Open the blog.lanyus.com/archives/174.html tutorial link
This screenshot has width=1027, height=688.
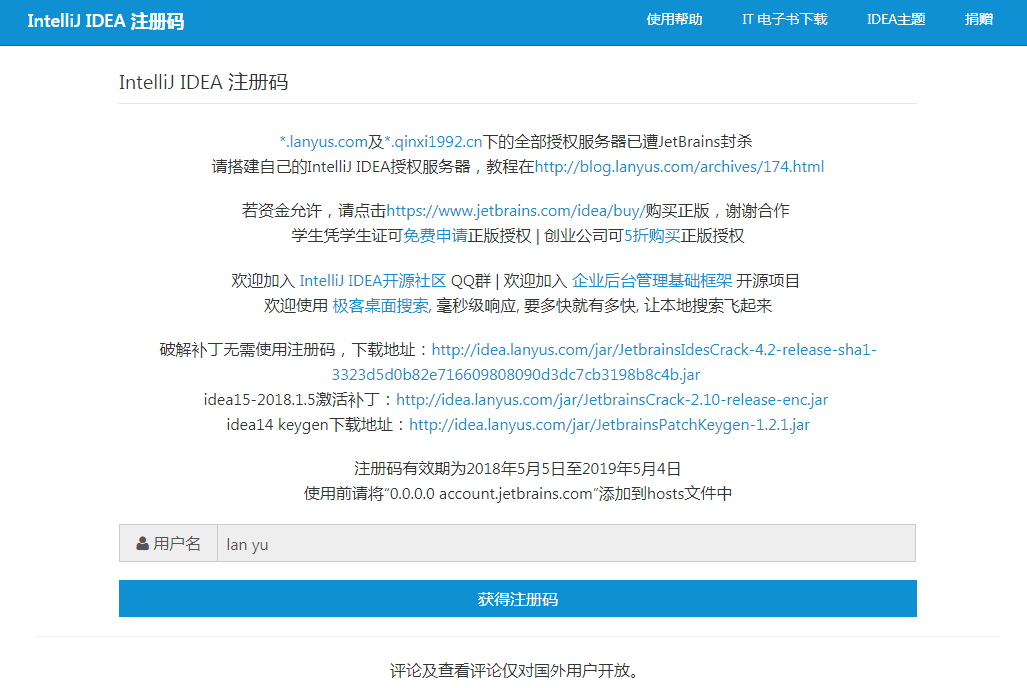[679, 166]
